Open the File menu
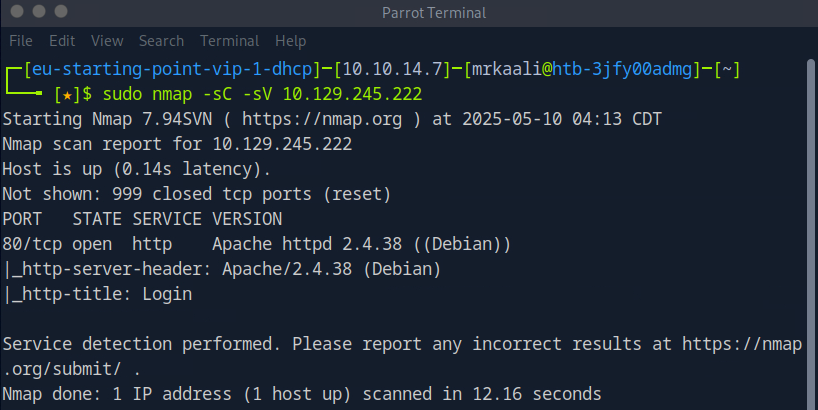 click(21, 41)
